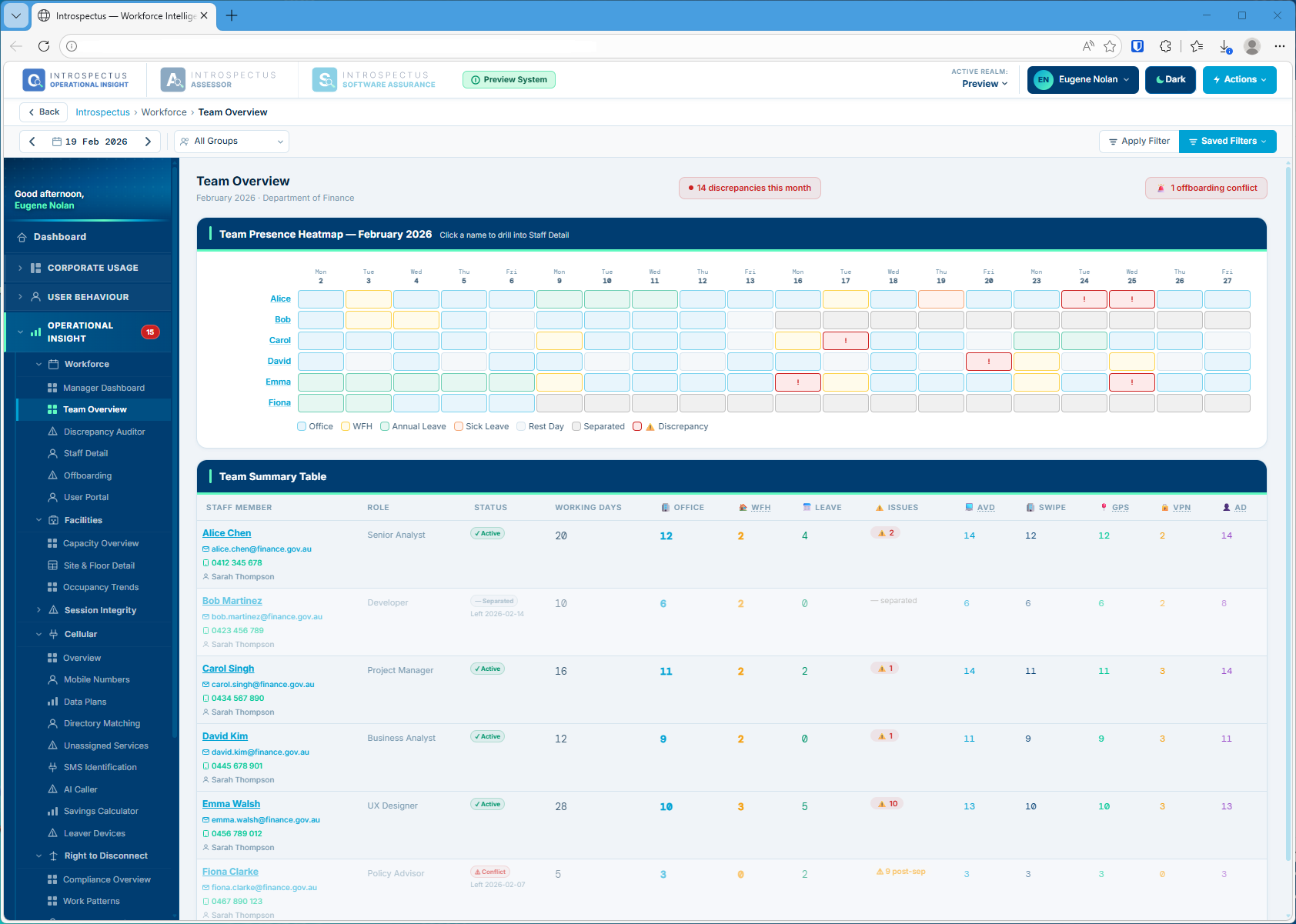Toggle Dark mode

tap(1170, 79)
